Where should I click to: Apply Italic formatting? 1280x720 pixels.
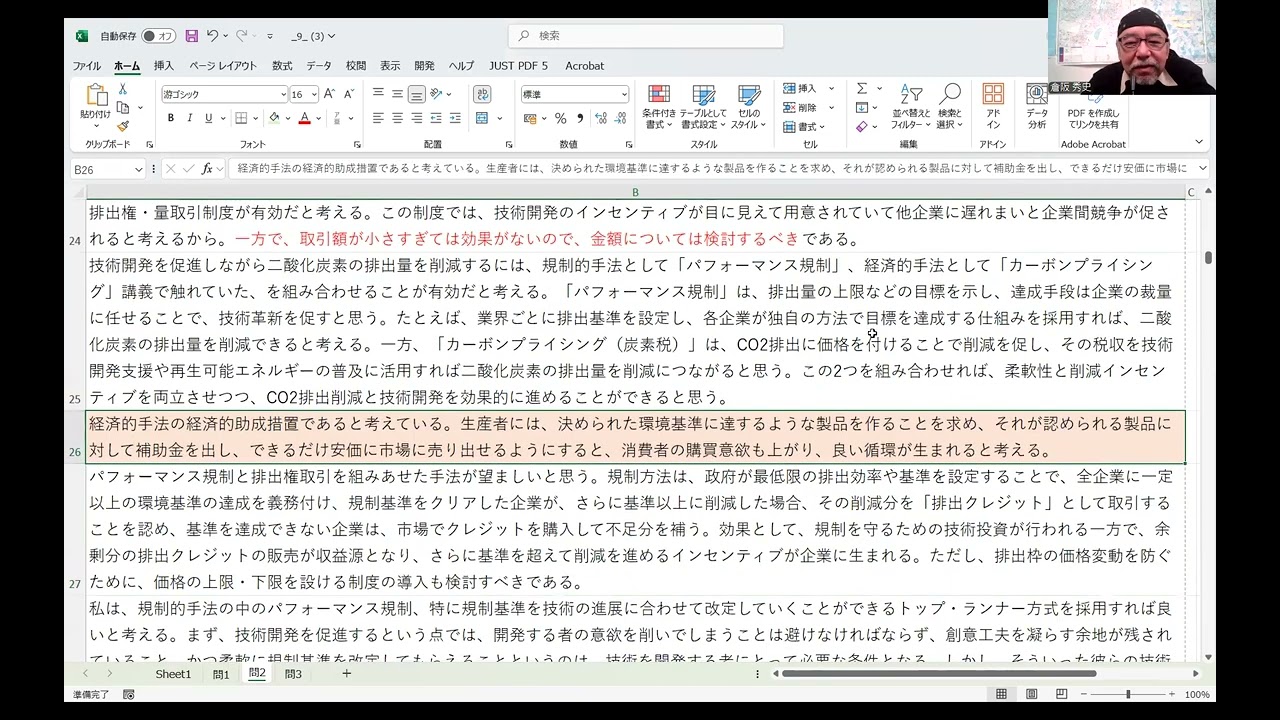(190, 118)
